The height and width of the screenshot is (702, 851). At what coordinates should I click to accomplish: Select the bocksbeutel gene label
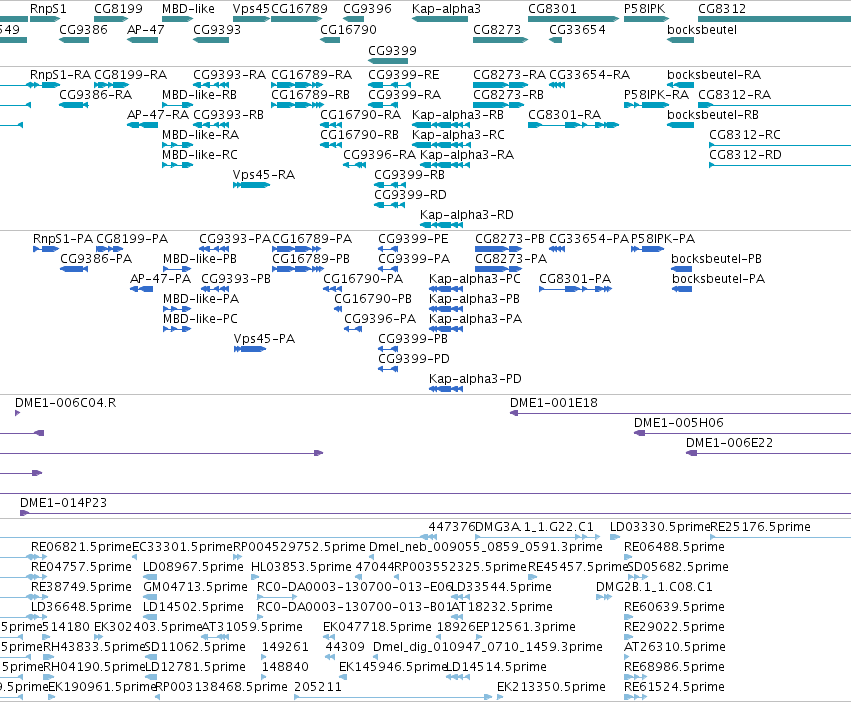[702, 29]
